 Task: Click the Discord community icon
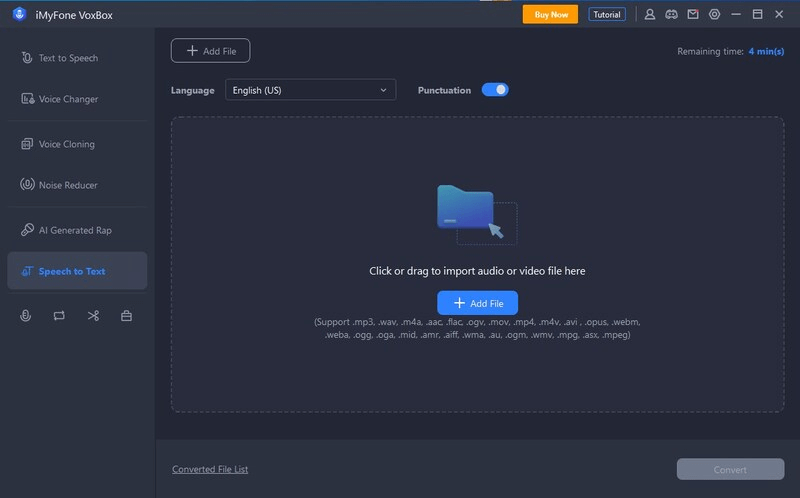pyautogui.click(x=671, y=14)
